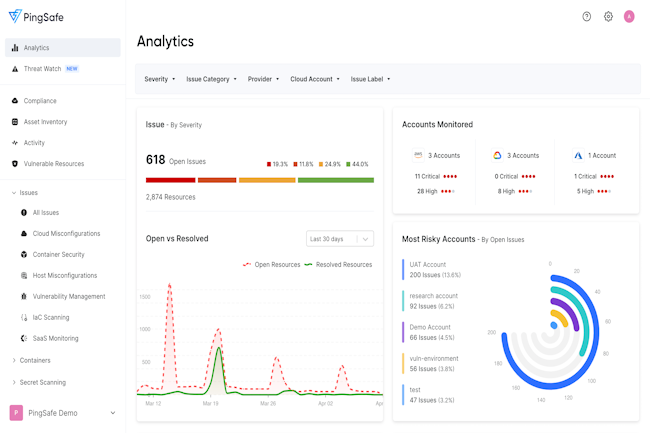
Task: Click the 2,874 Resources text
Action: pos(170,197)
